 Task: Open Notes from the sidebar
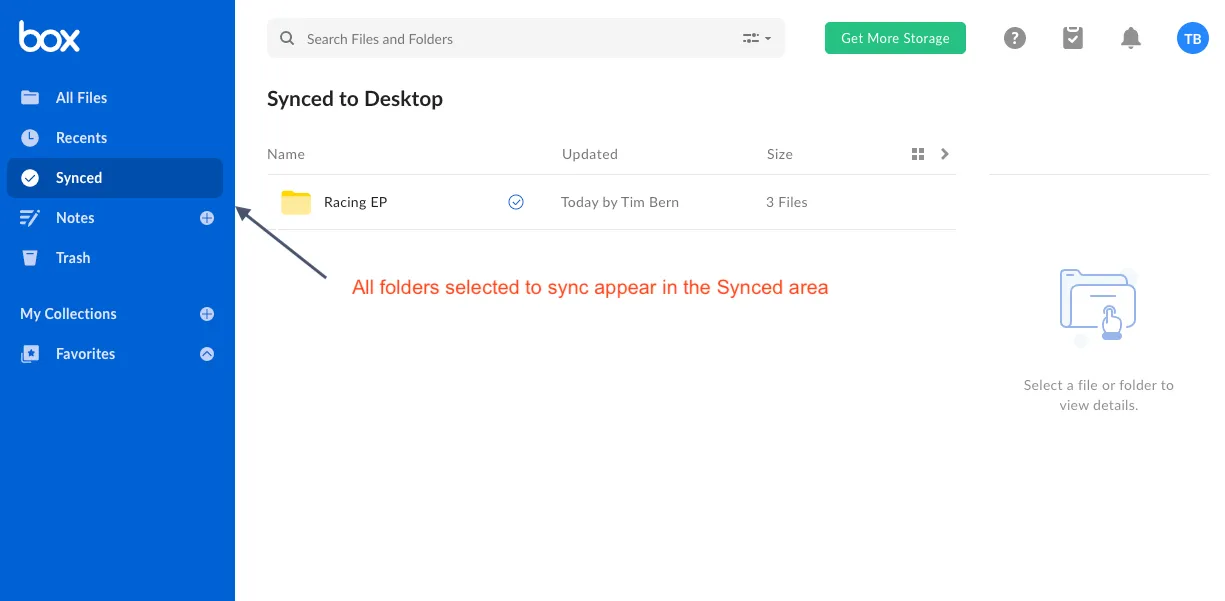[x=77, y=217]
